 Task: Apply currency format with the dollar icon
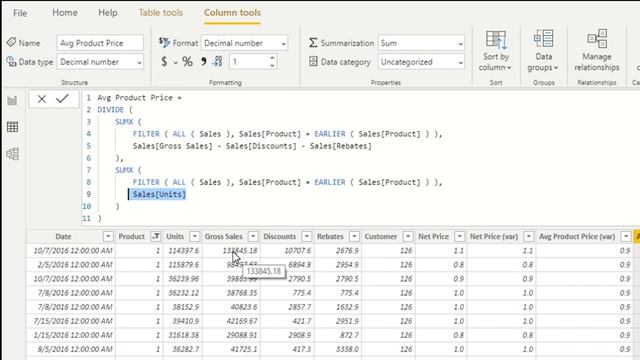point(164,62)
